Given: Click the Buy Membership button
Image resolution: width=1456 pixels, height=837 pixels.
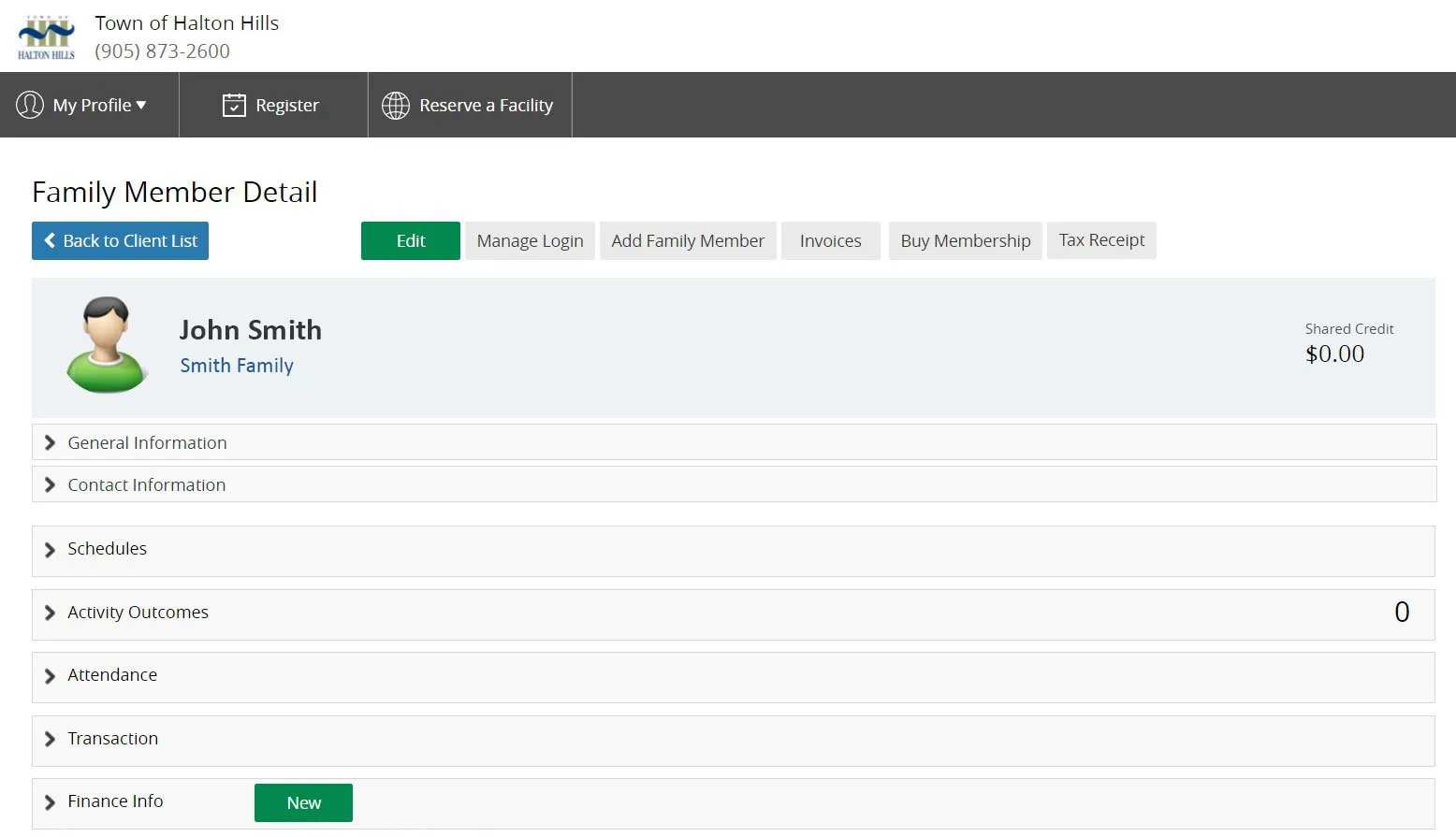Looking at the screenshot, I should pyautogui.click(x=966, y=240).
